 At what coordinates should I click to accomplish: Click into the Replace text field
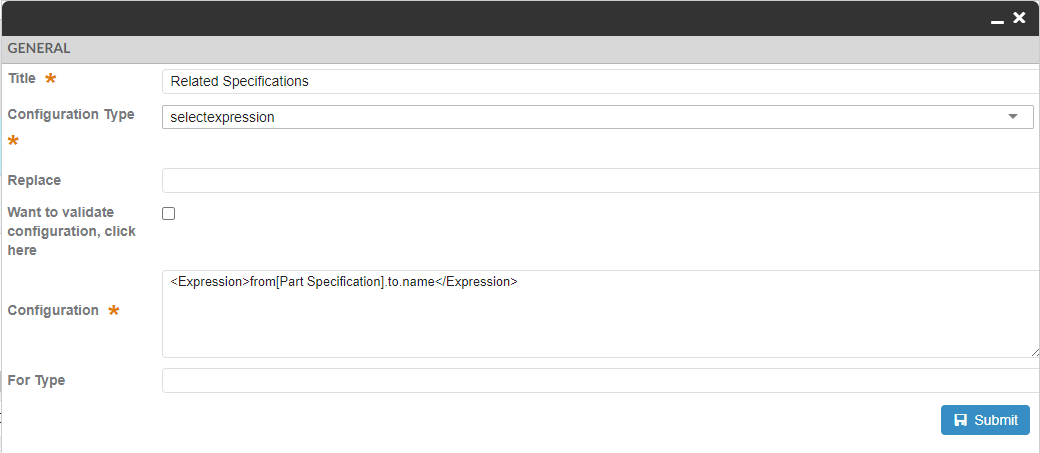600,181
